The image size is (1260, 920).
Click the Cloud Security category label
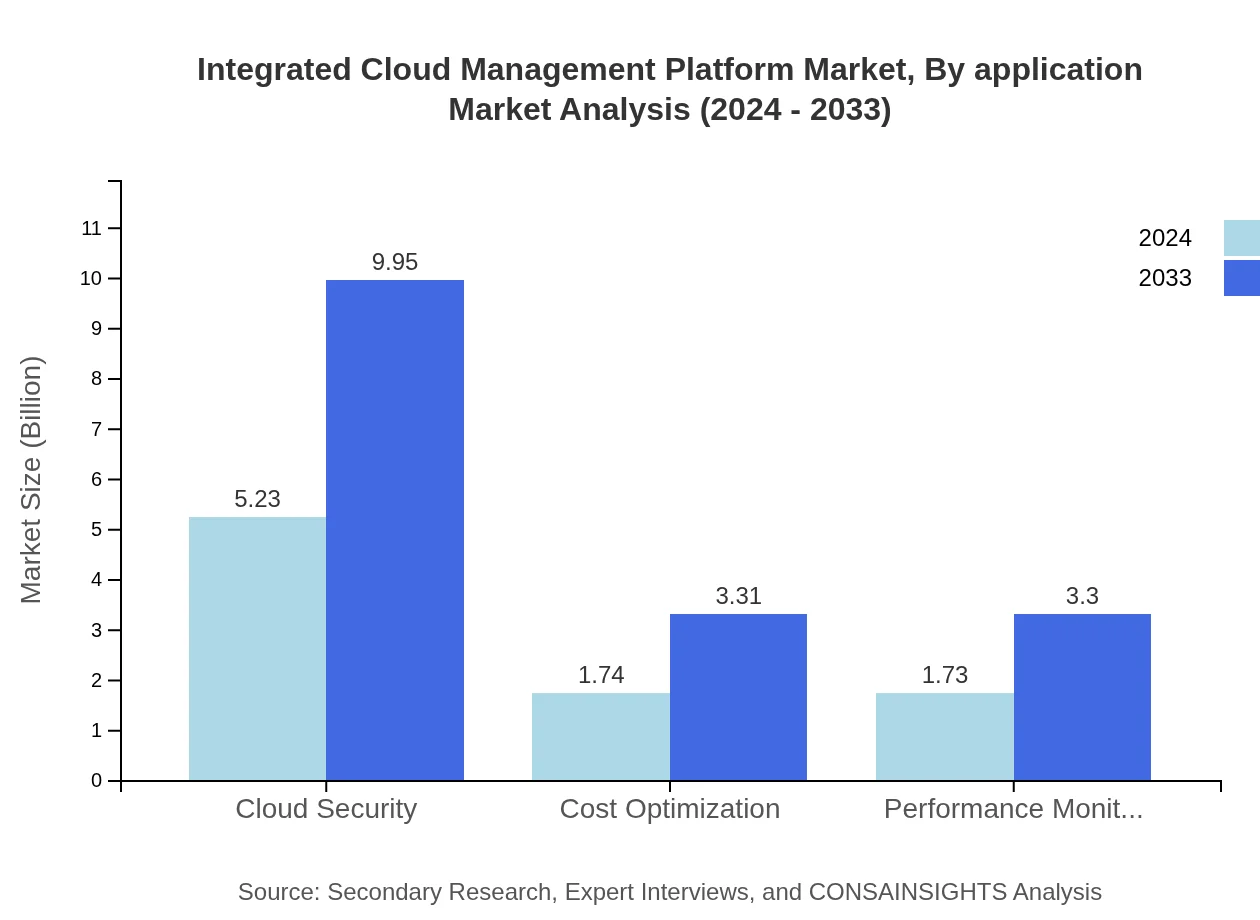[x=325, y=809]
